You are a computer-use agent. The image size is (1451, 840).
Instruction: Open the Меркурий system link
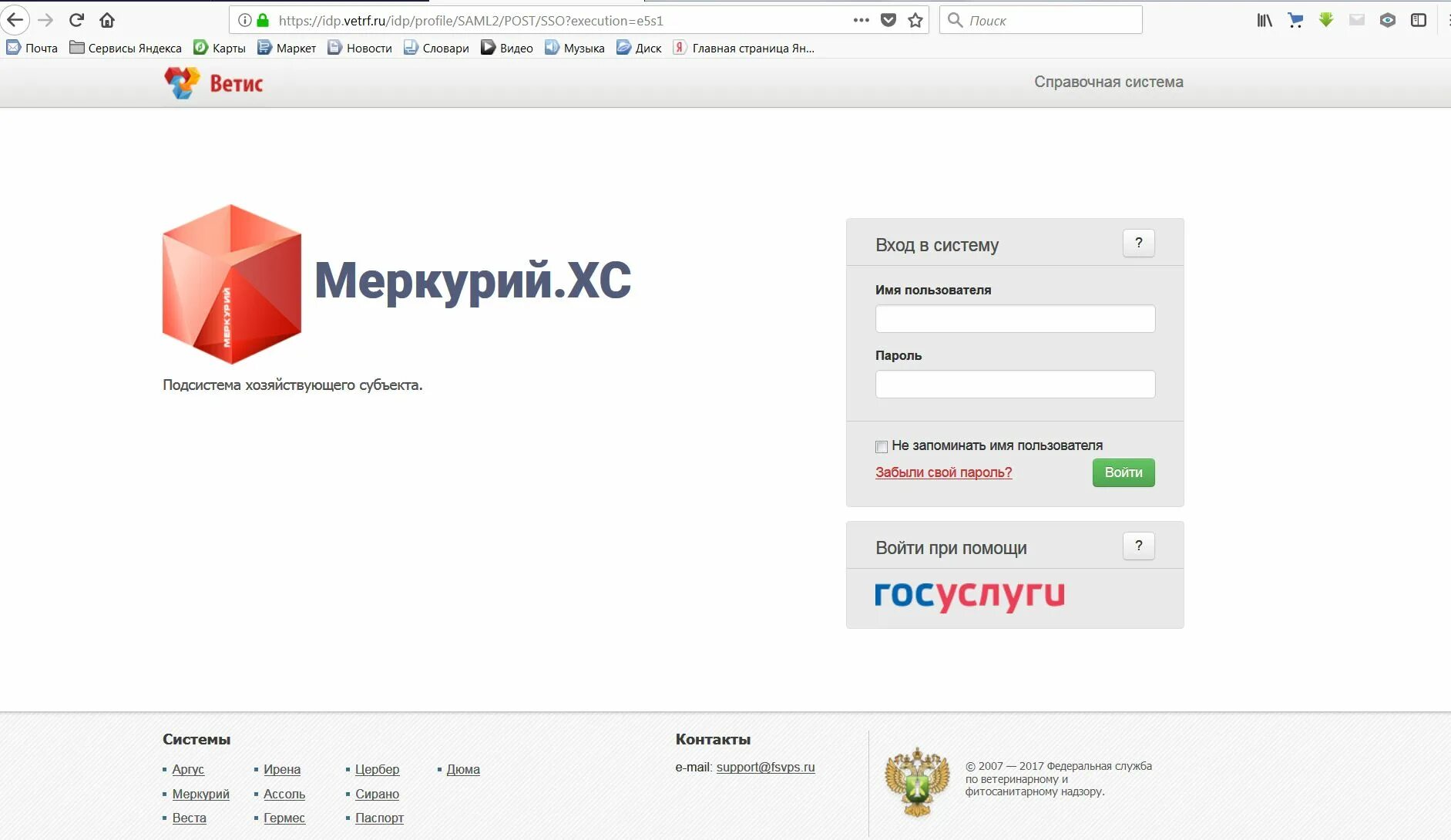[x=200, y=794]
